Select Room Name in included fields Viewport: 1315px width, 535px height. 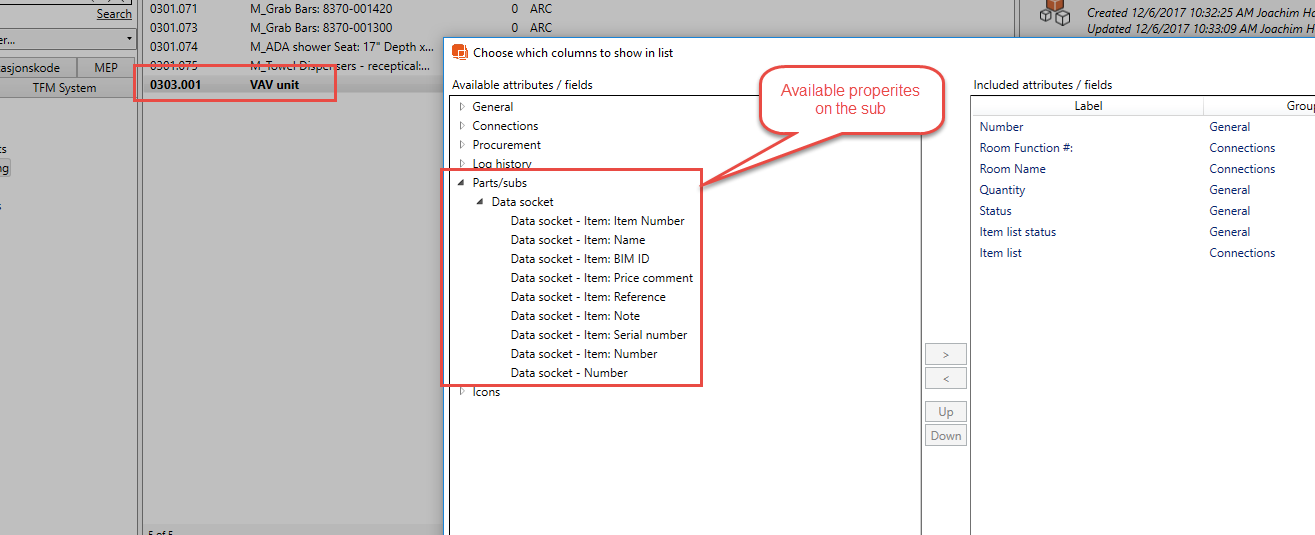pyautogui.click(x=1015, y=169)
